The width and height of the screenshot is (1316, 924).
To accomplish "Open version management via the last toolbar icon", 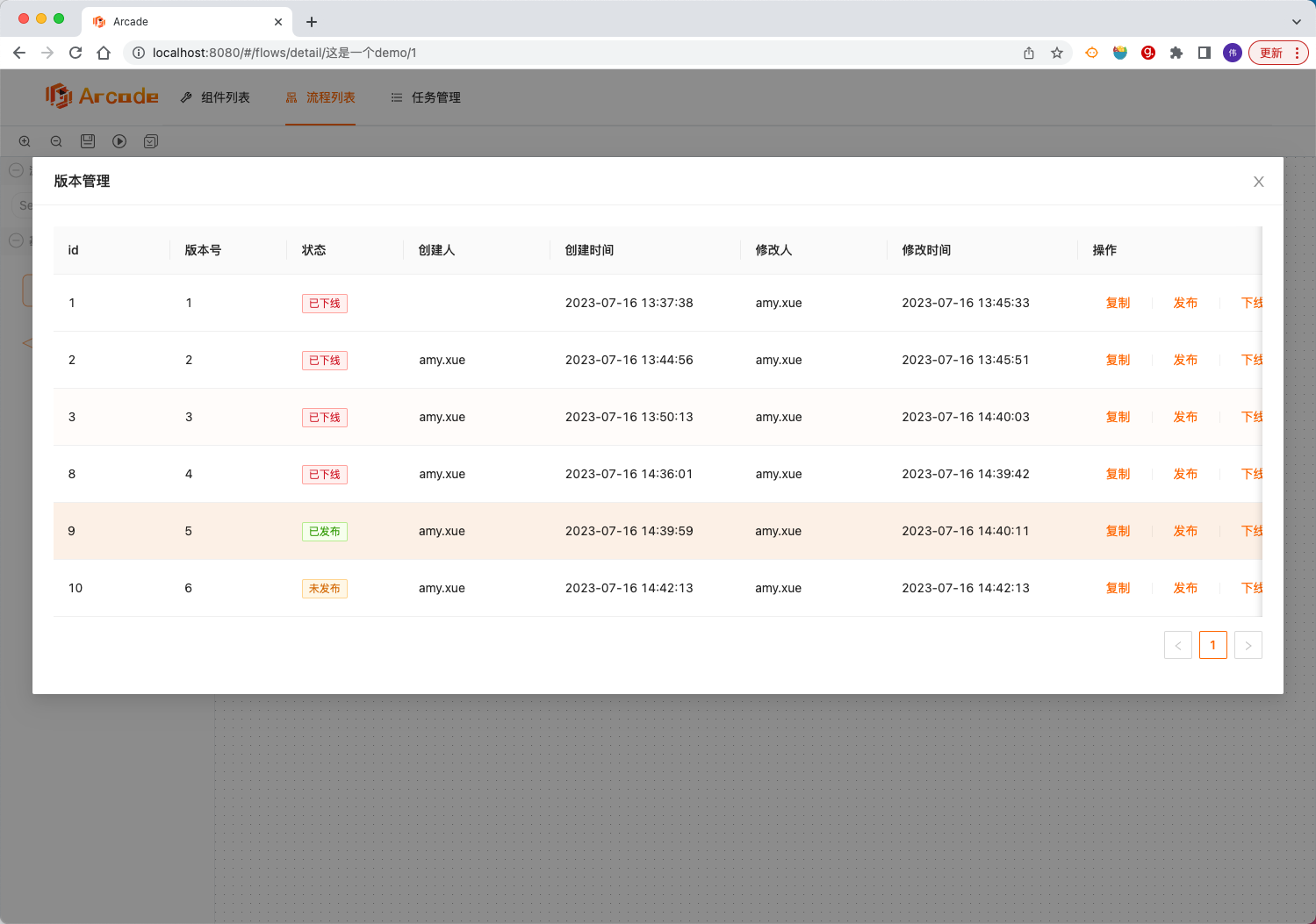I will pyautogui.click(x=151, y=141).
